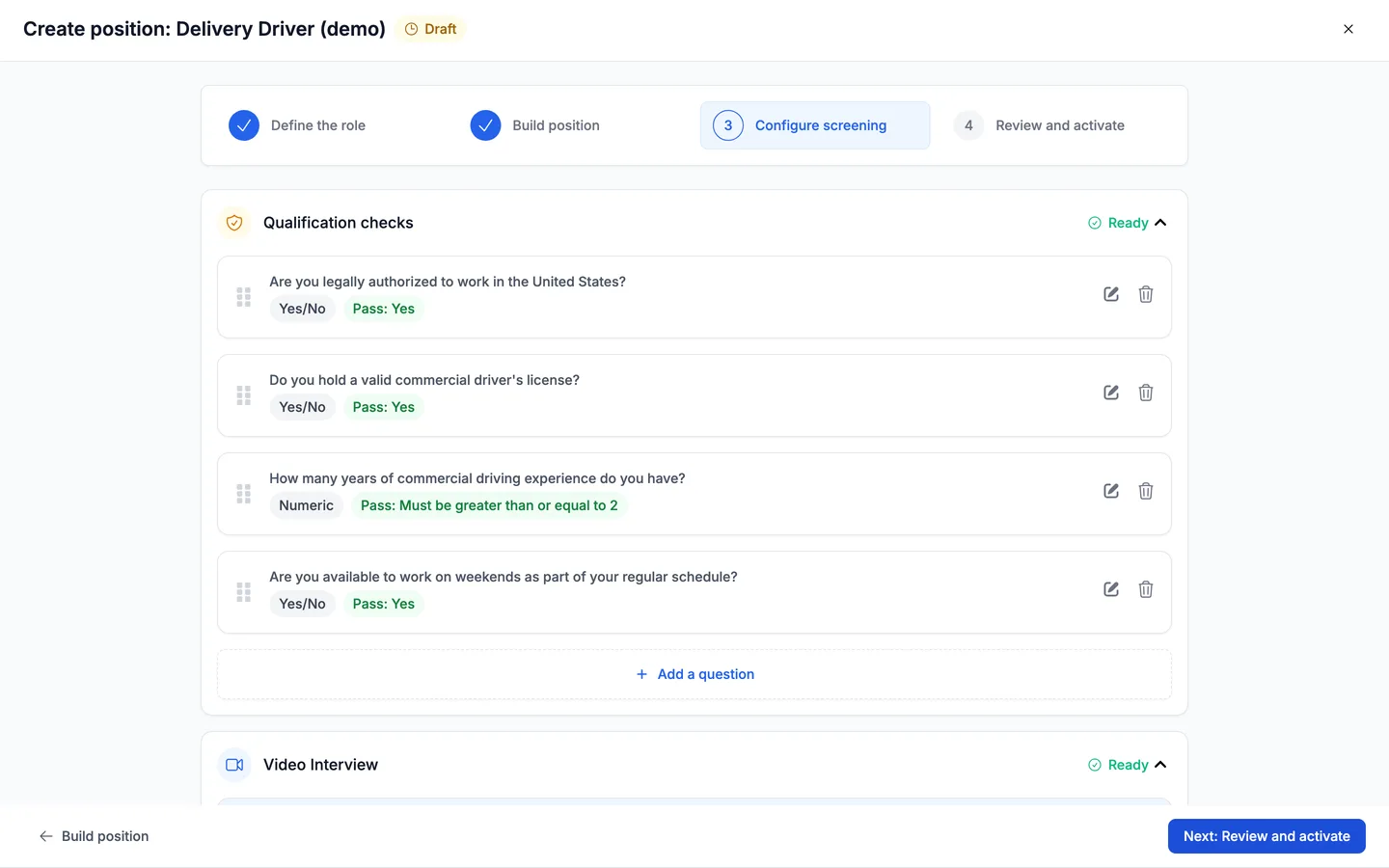Click Yes/No tag on weekend availability question

[302, 604]
